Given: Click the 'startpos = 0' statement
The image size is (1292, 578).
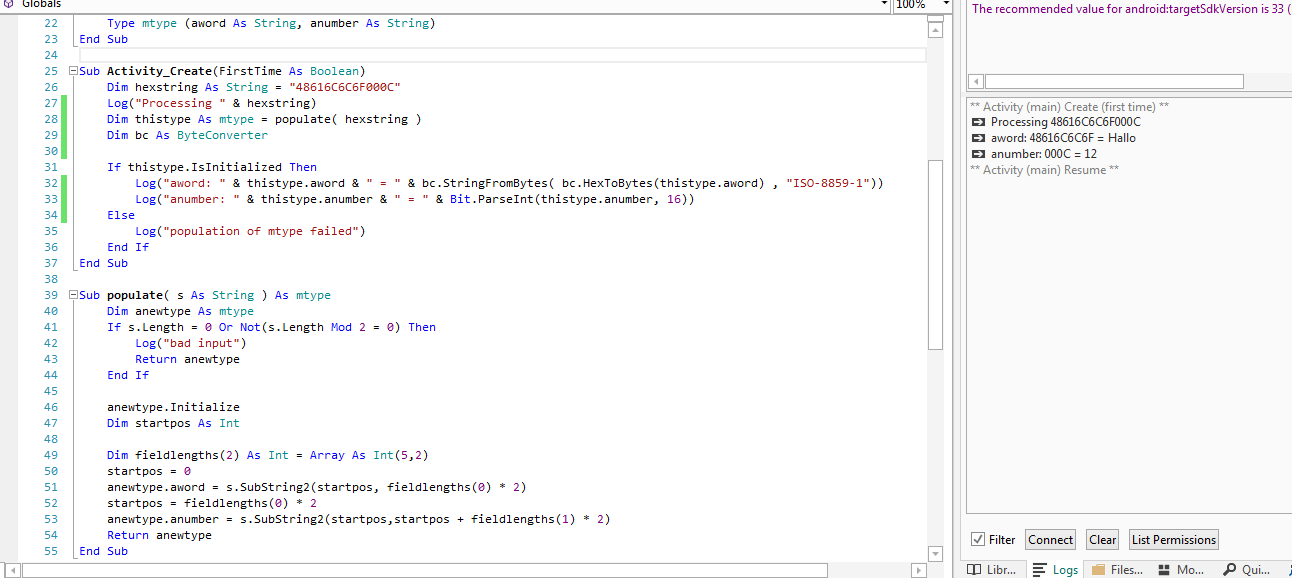Looking at the screenshot, I should (149, 471).
